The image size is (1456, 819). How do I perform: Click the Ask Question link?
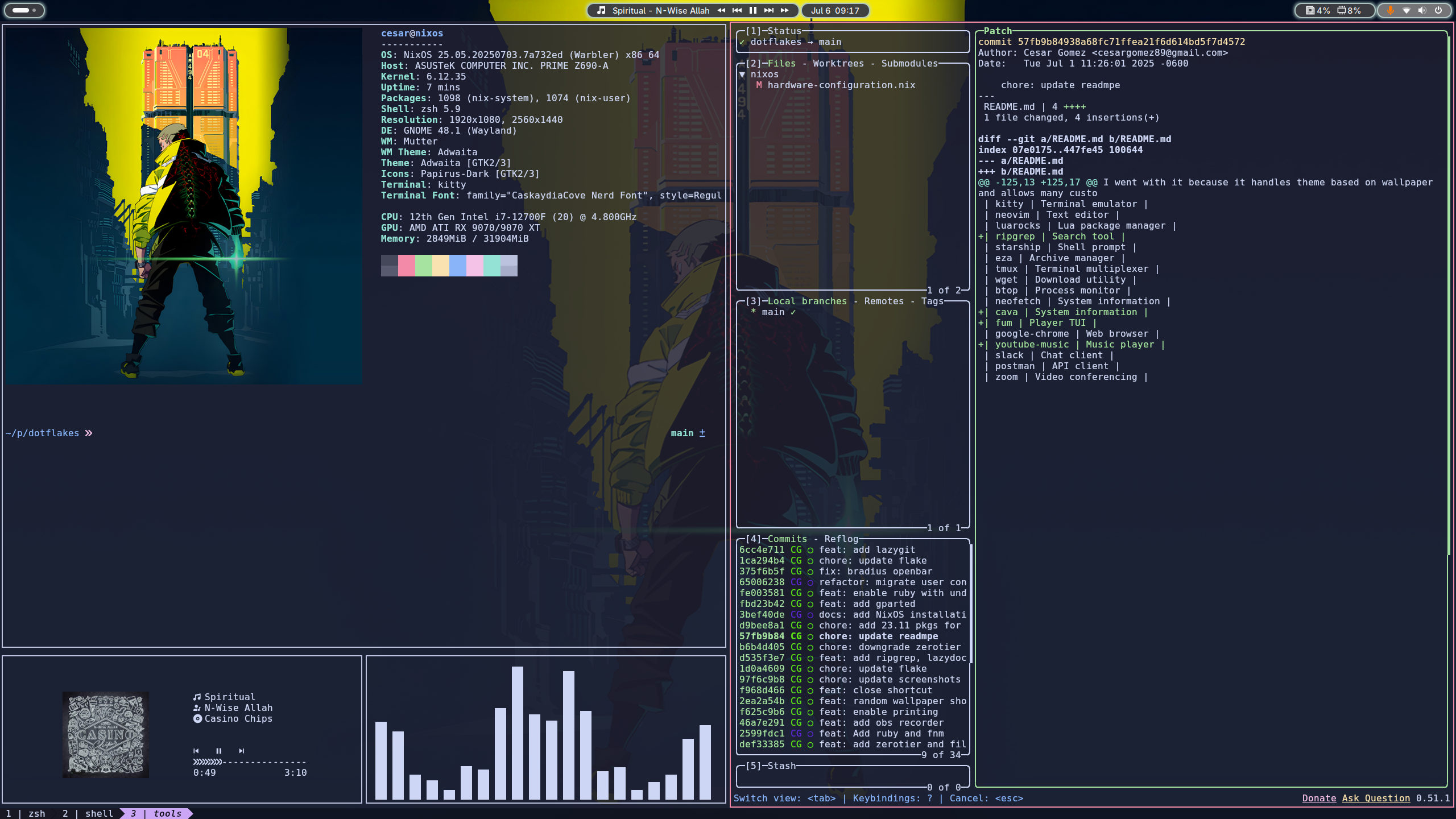(x=1375, y=798)
